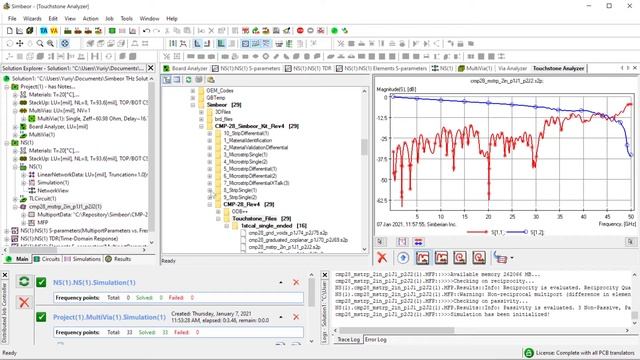Select the NetworkView tree item

(53, 191)
